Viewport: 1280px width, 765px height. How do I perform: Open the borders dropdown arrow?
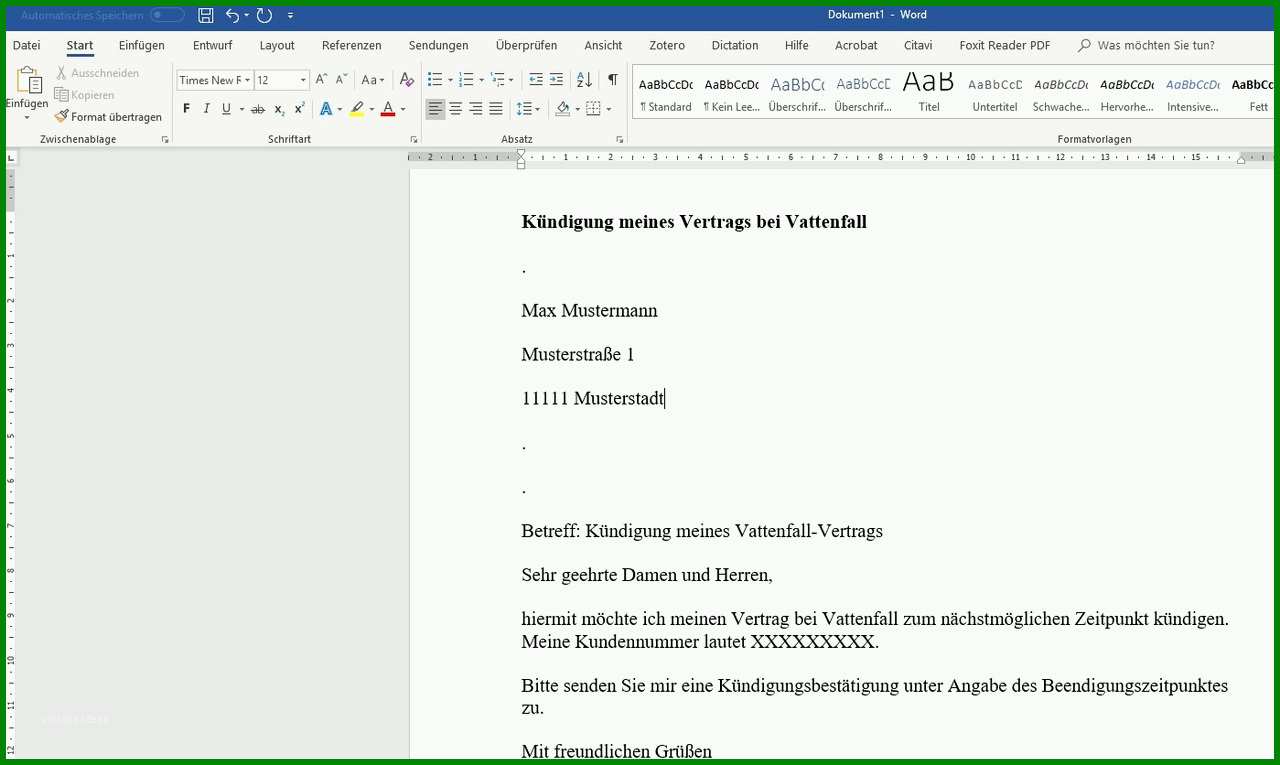pyautogui.click(x=608, y=109)
